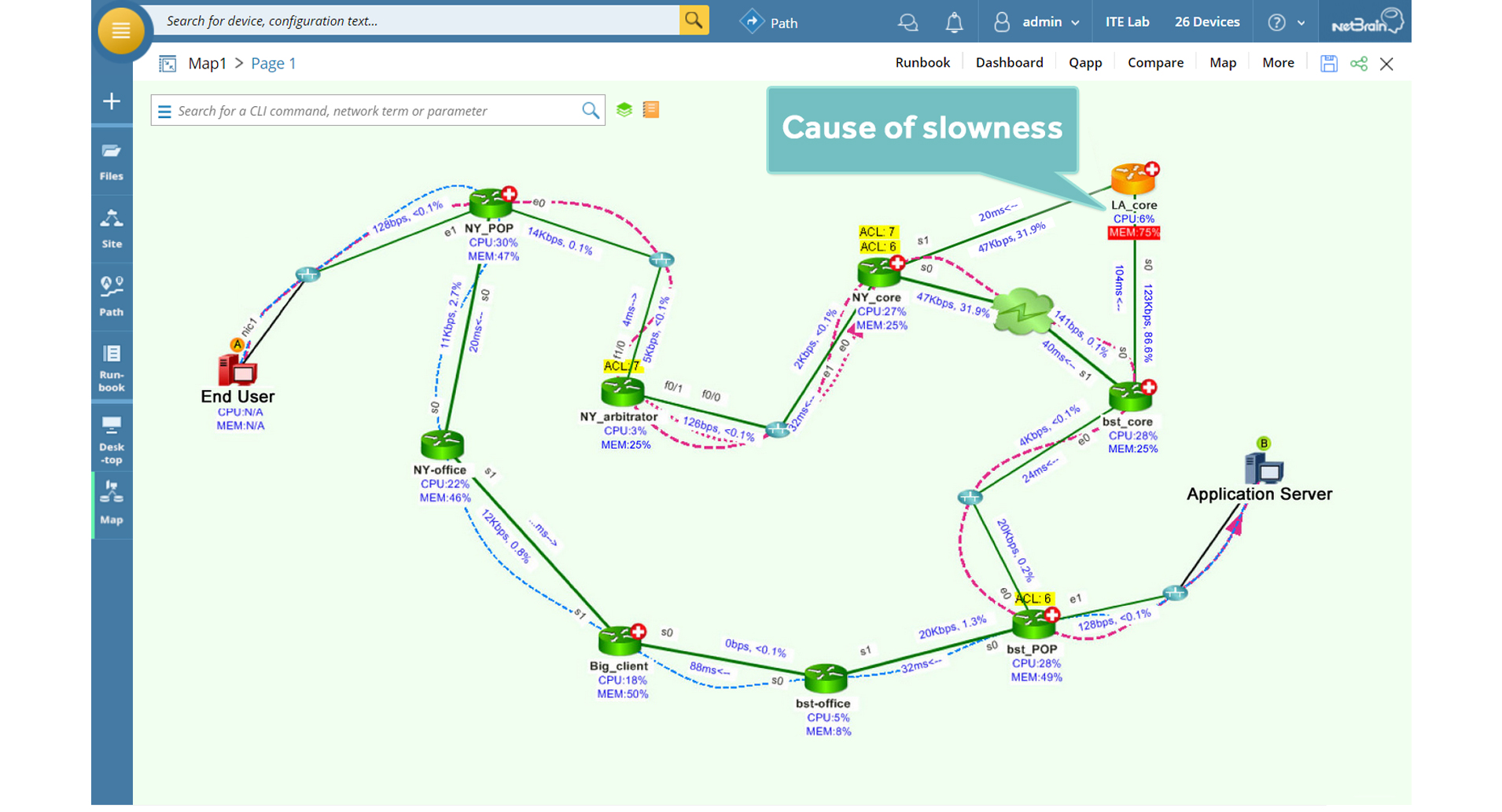1502x812 pixels.
Task: Open the More options menu
Action: (x=1278, y=62)
